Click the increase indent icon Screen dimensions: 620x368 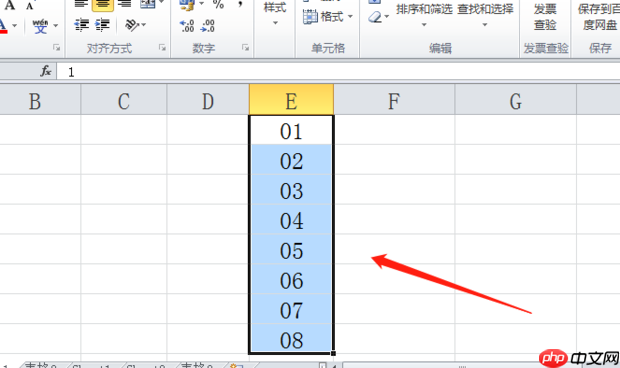pyautogui.click(x=102, y=25)
